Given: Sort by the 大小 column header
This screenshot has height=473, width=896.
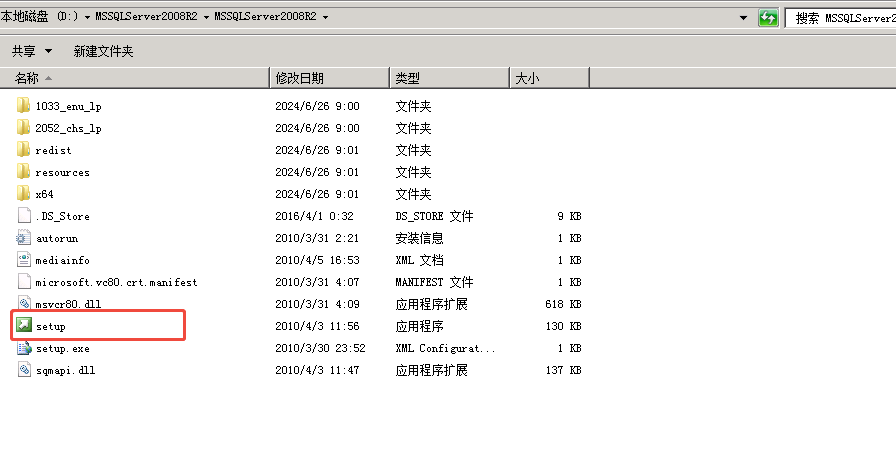Looking at the screenshot, I should (x=549, y=78).
